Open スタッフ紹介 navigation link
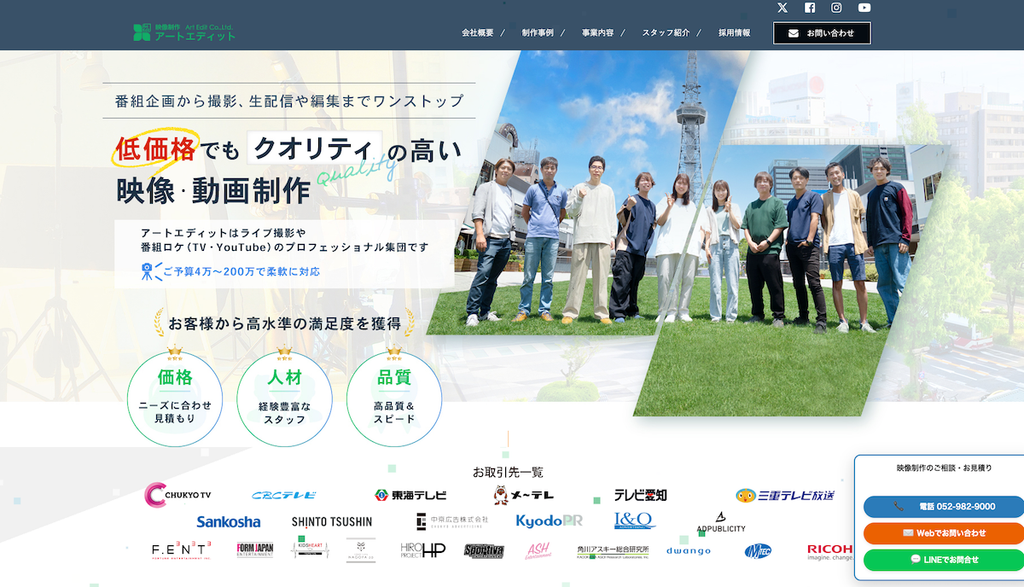 pos(665,33)
